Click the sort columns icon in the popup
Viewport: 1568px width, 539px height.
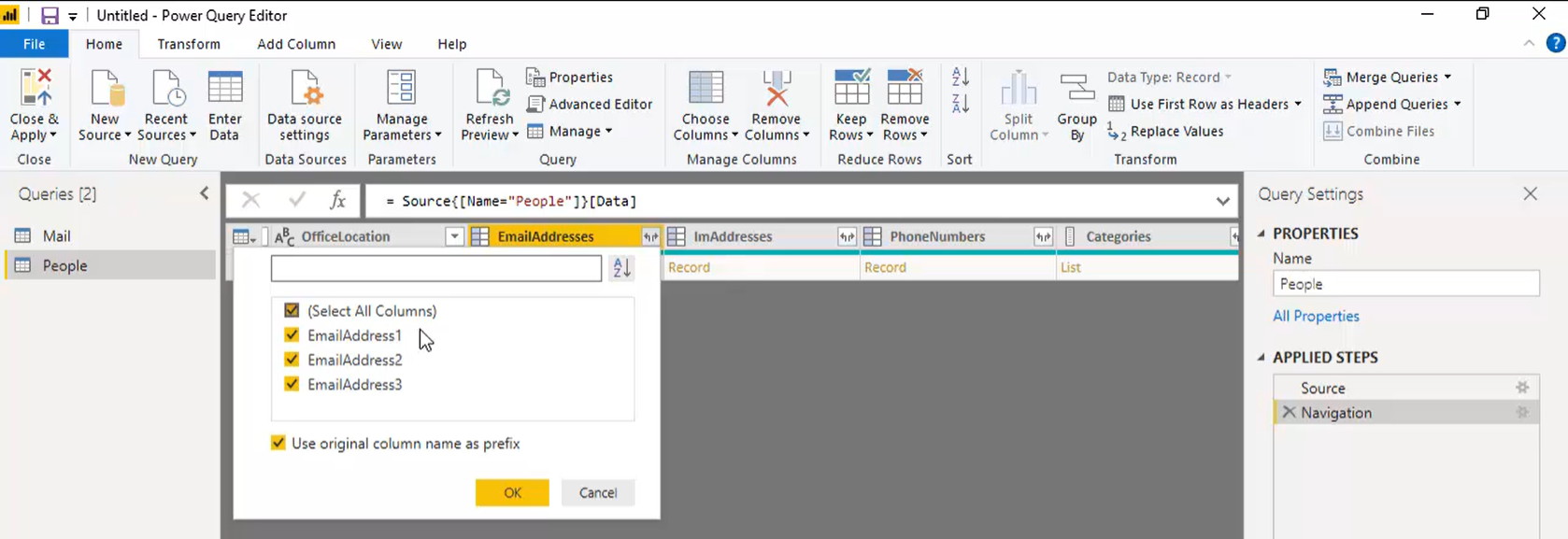click(x=621, y=268)
